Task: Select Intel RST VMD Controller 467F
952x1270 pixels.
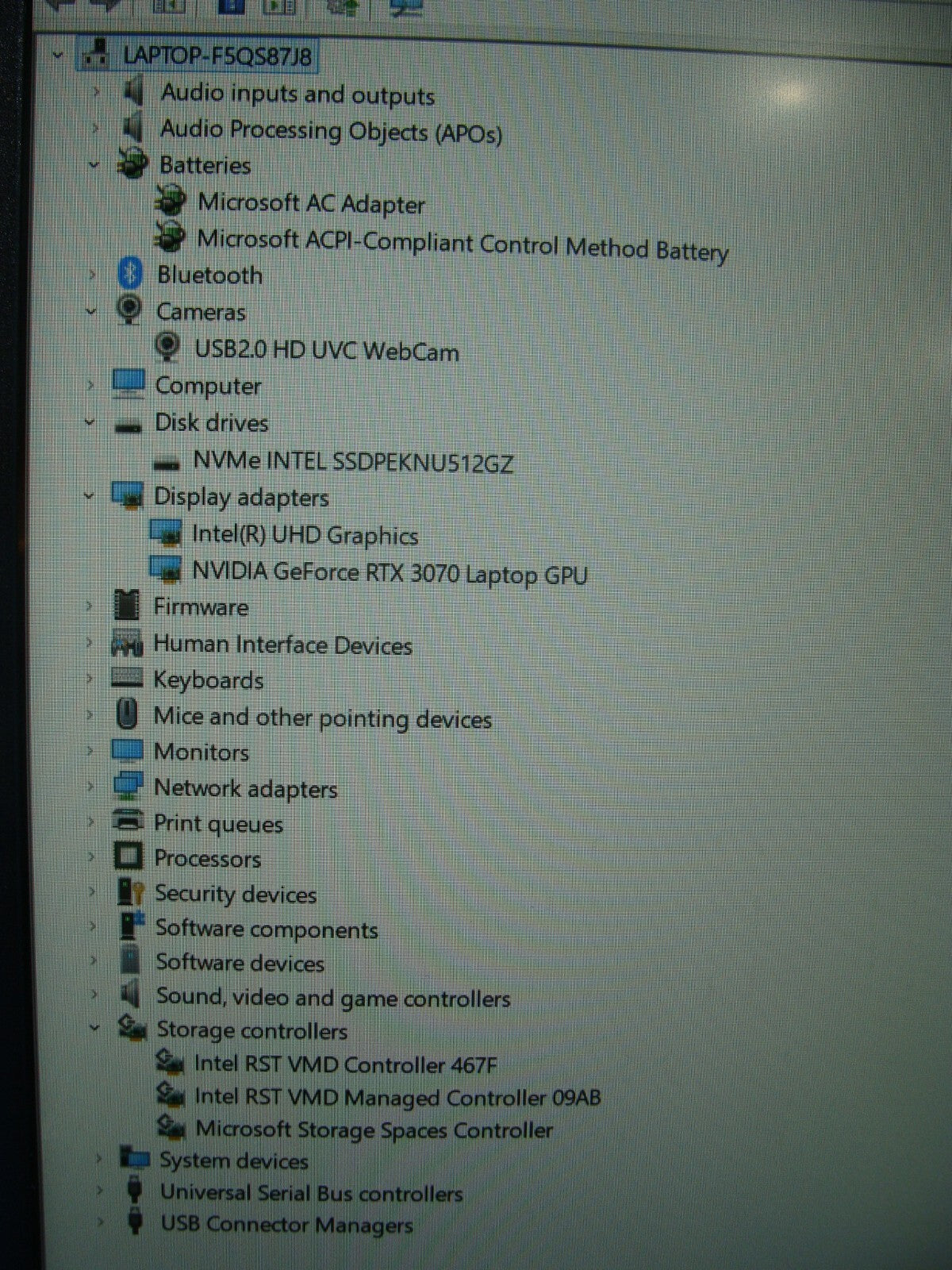Action: (345, 1064)
